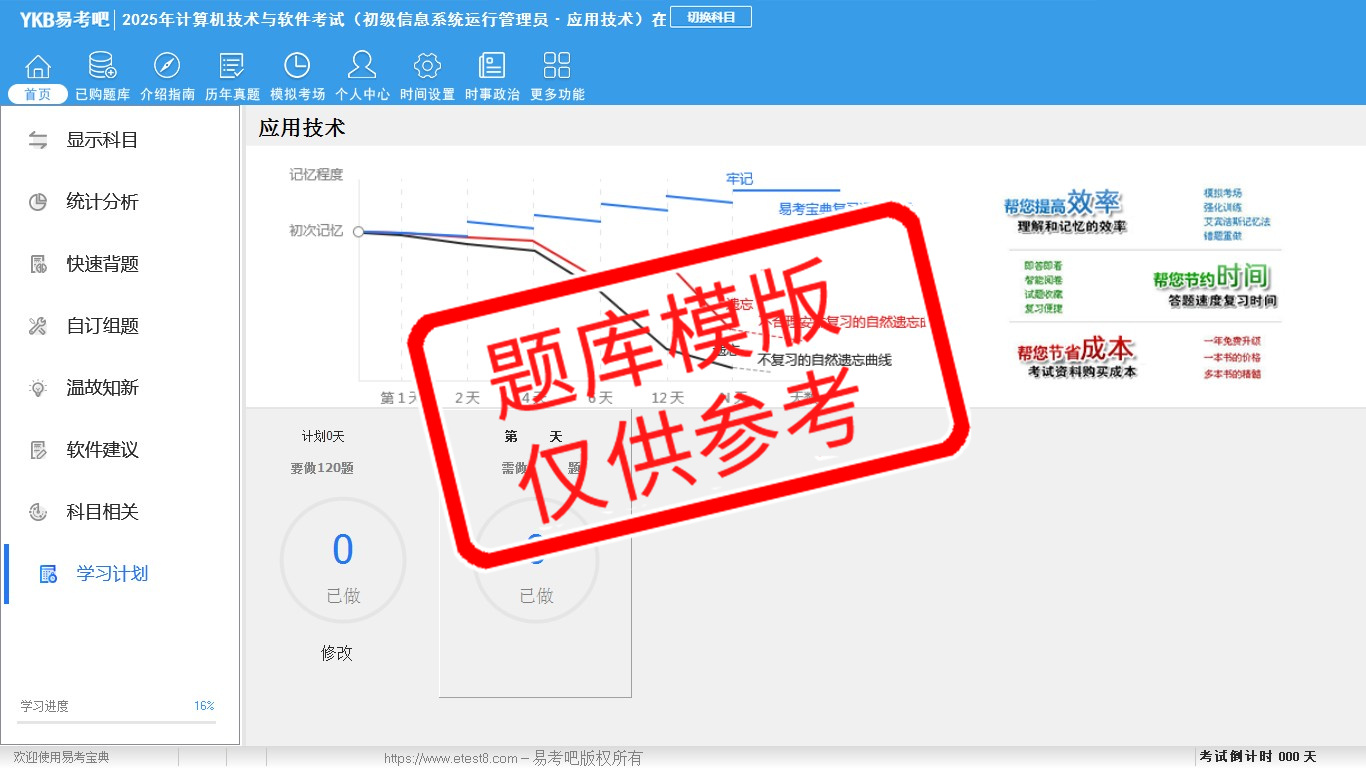This screenshot has width=1366, height=768.
Task: Expand 软件建议 sidebar item
Action: pyautogui.click(x=101, y=450)
